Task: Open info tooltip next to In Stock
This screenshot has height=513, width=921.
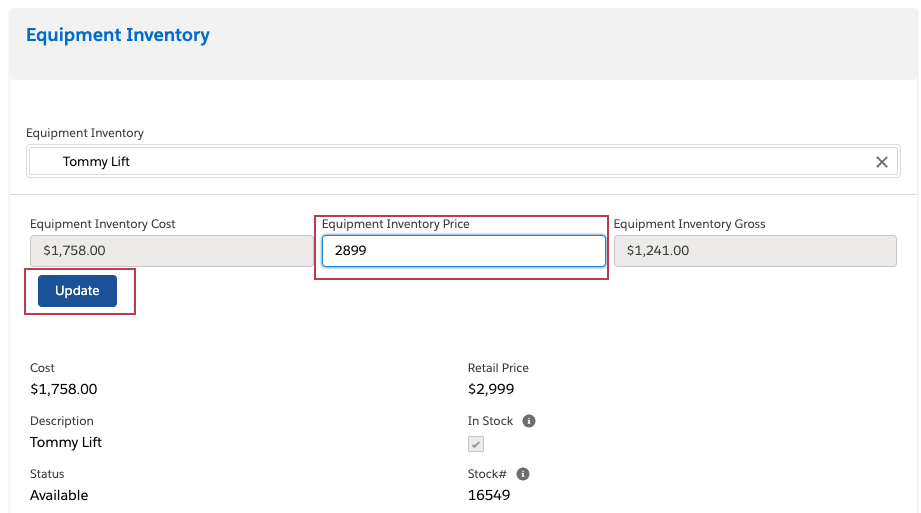Action: 529,421
